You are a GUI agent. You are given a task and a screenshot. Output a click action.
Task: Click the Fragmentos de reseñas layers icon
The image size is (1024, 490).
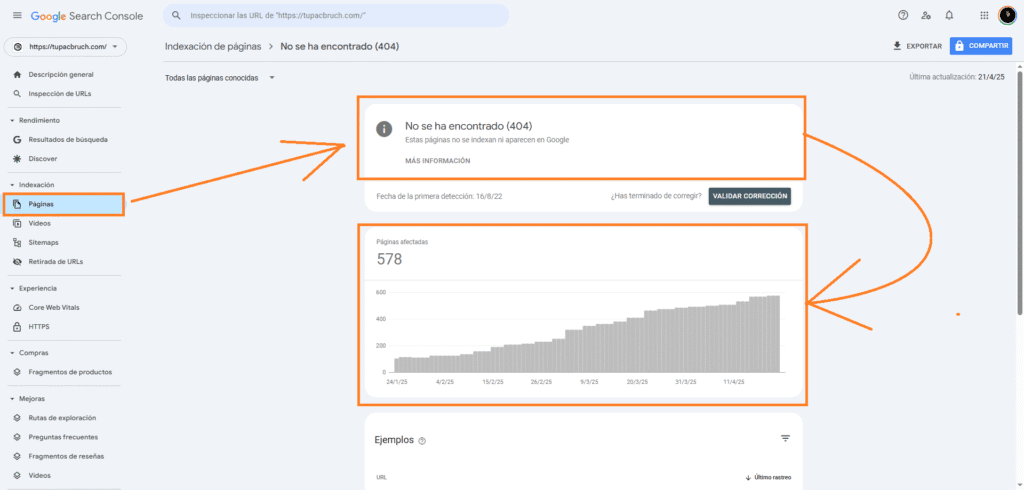tap(18, 456)
